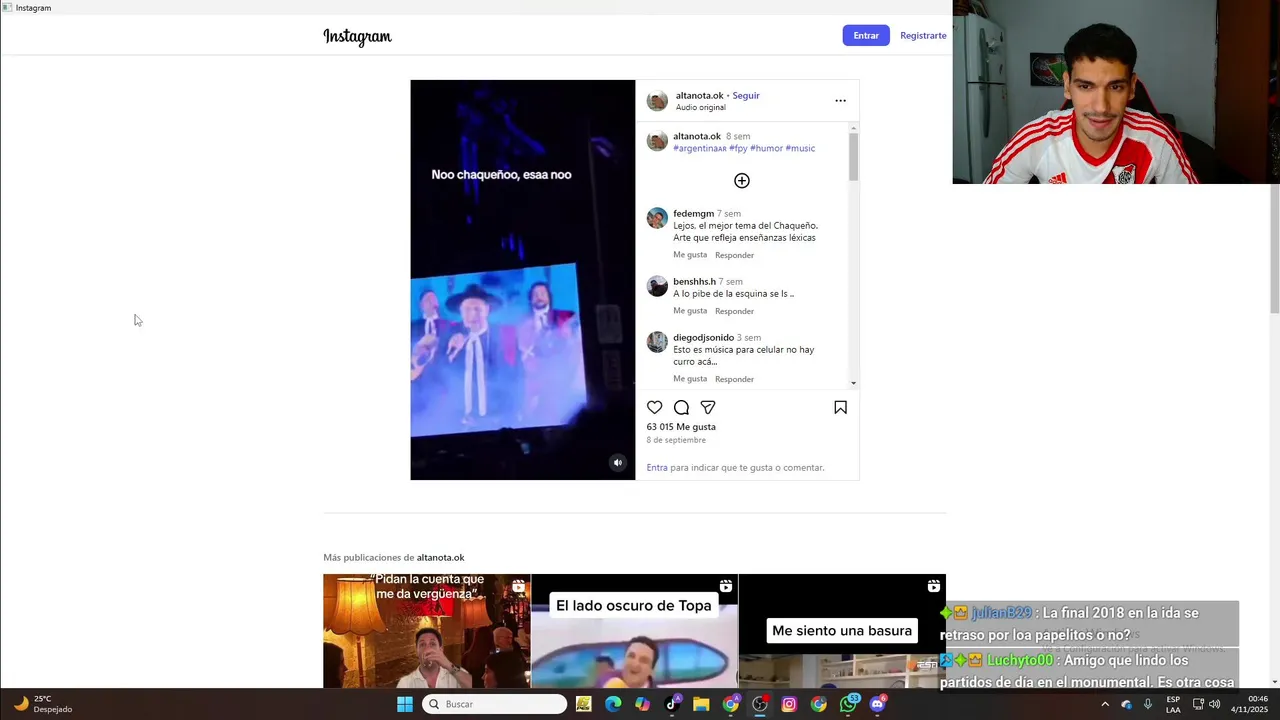Show hidden system tray icons chevron

click(x=1105, y=704)
